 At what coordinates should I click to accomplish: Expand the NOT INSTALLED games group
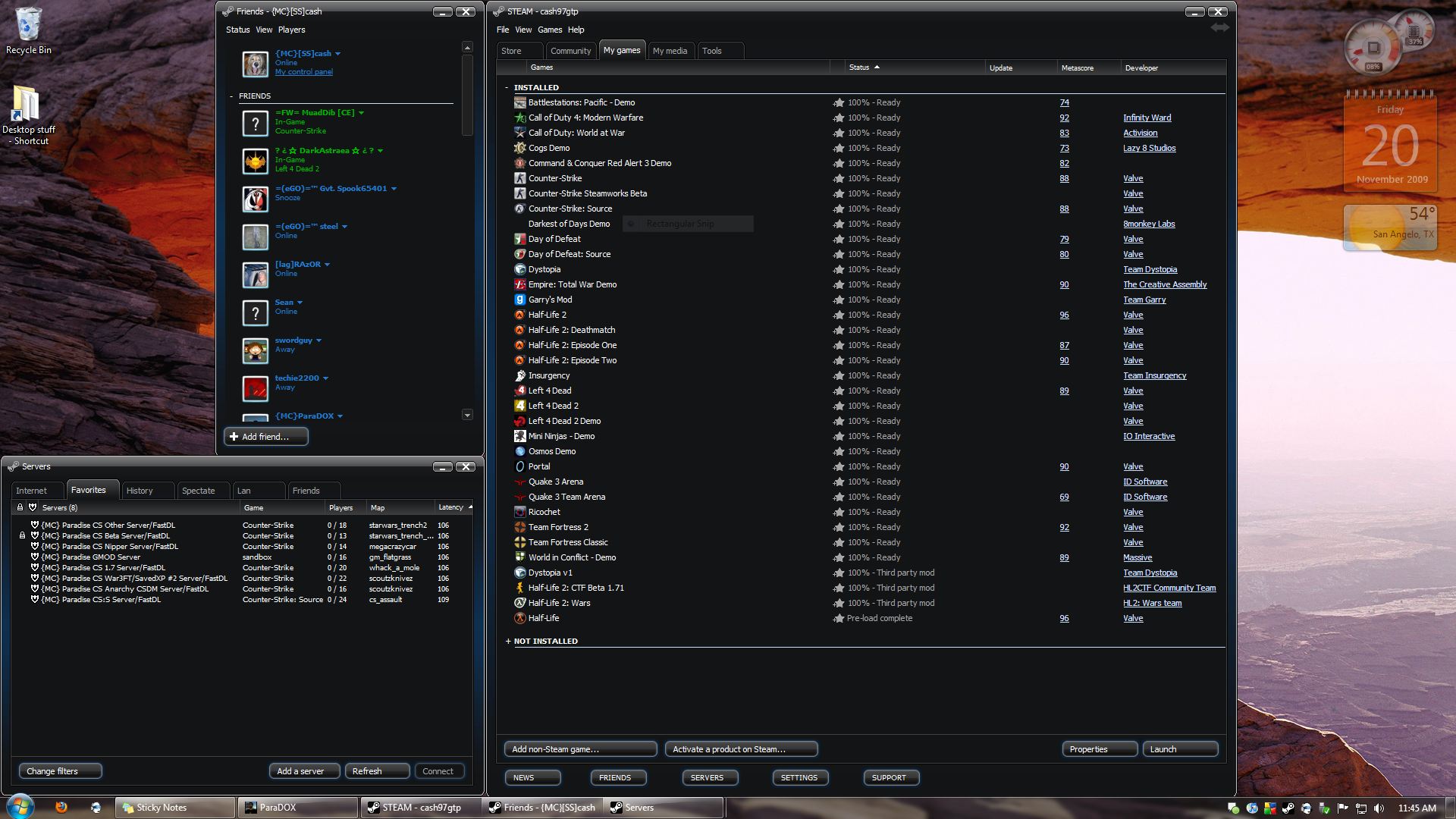(508, 641)
